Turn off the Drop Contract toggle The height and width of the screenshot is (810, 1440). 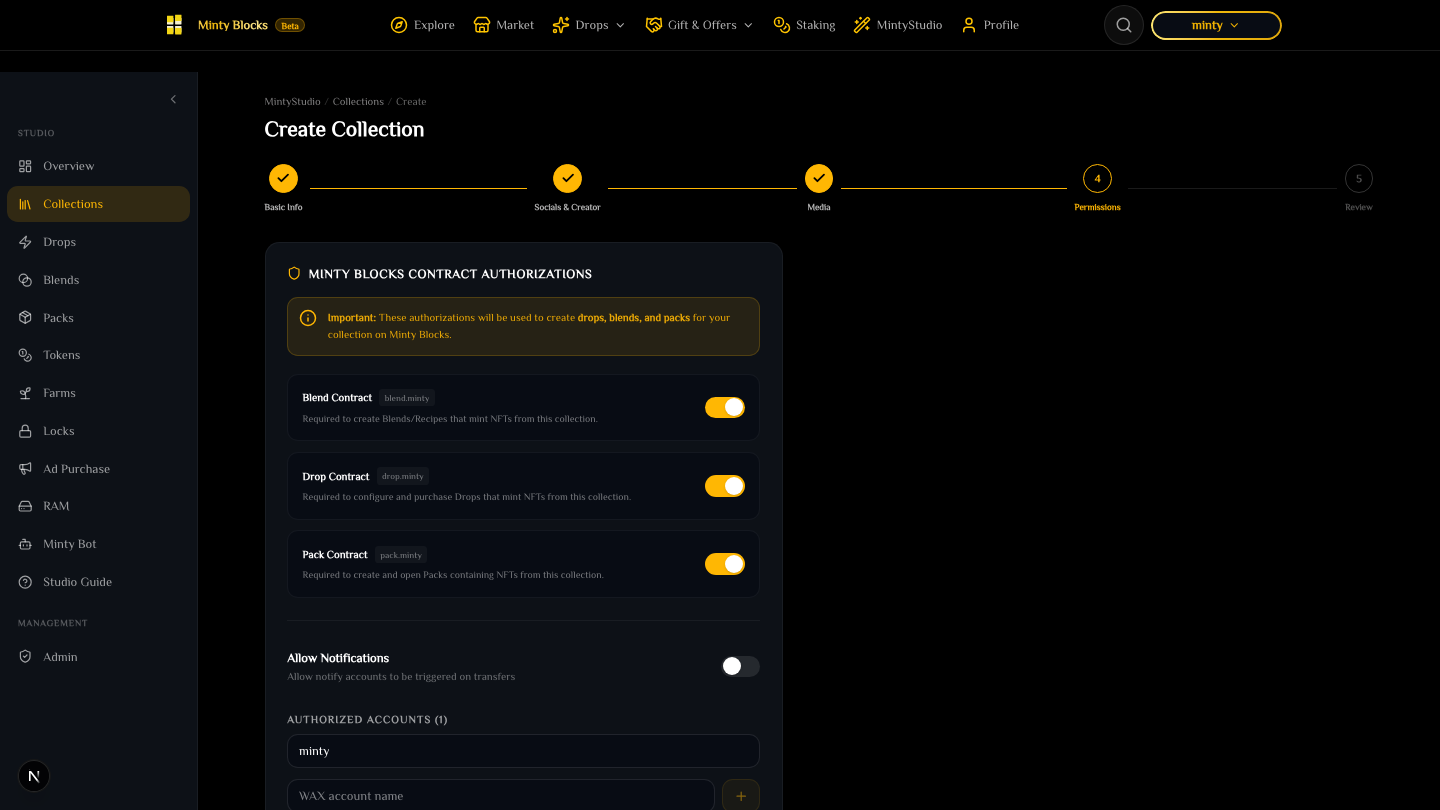[x=725, y=486]
